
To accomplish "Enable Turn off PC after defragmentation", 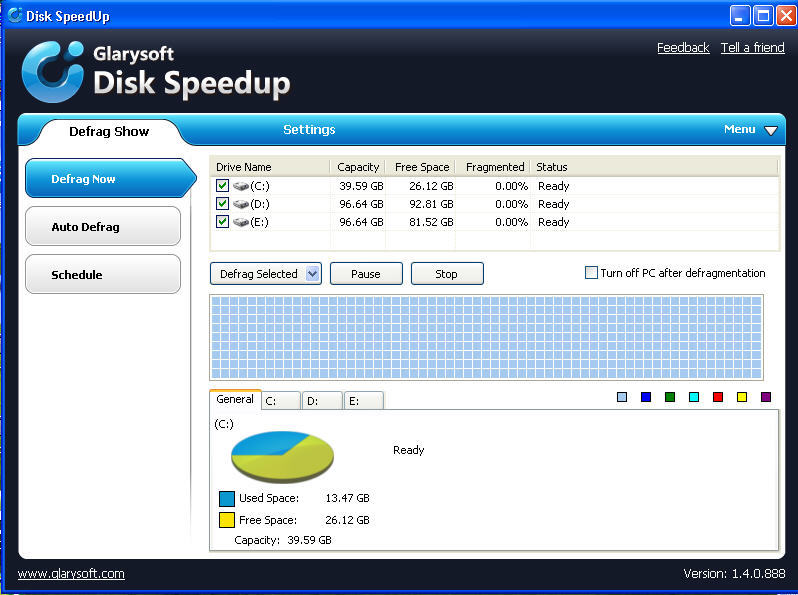I will tap(591, 273).
